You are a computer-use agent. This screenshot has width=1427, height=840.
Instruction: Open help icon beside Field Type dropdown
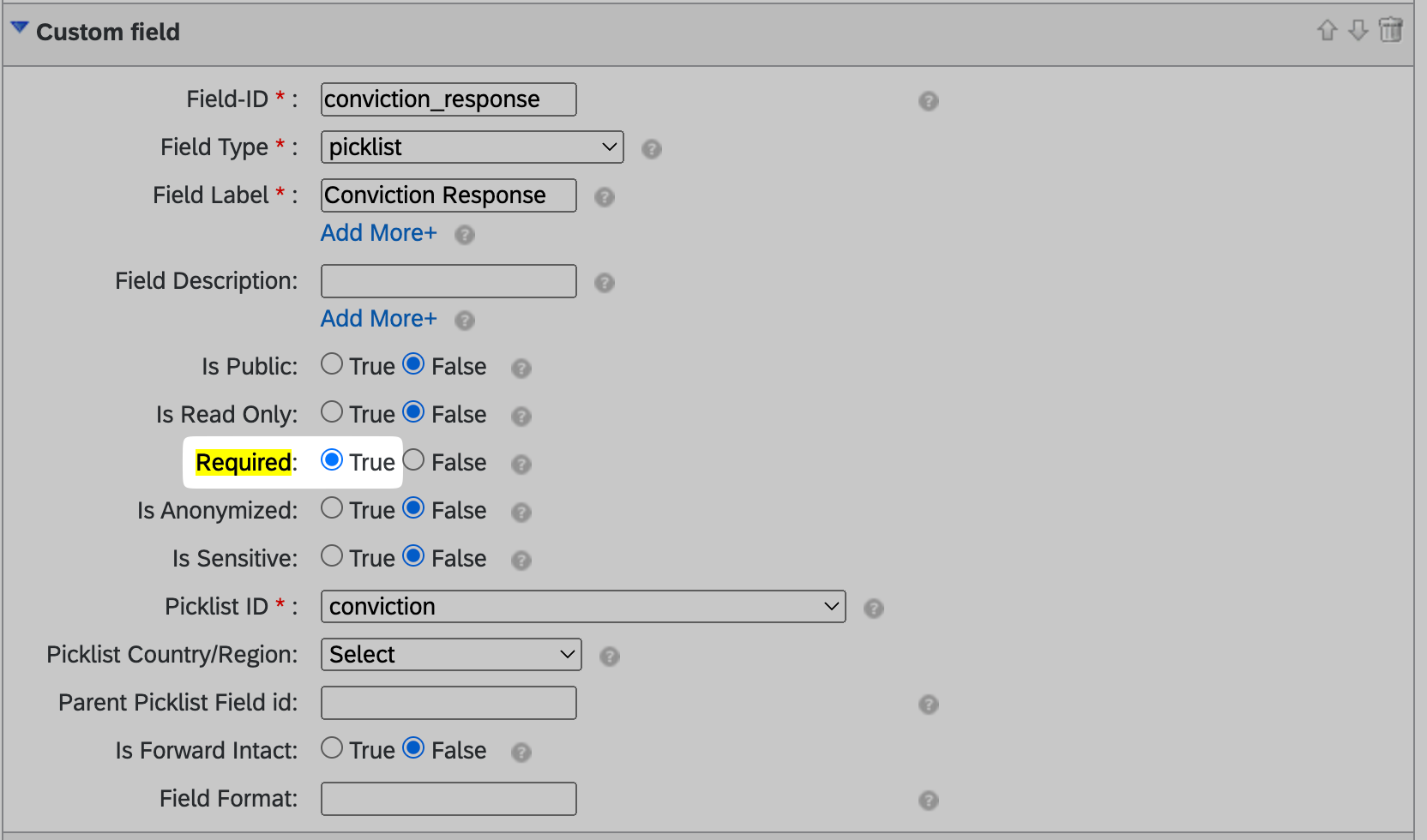pos(652,149)
